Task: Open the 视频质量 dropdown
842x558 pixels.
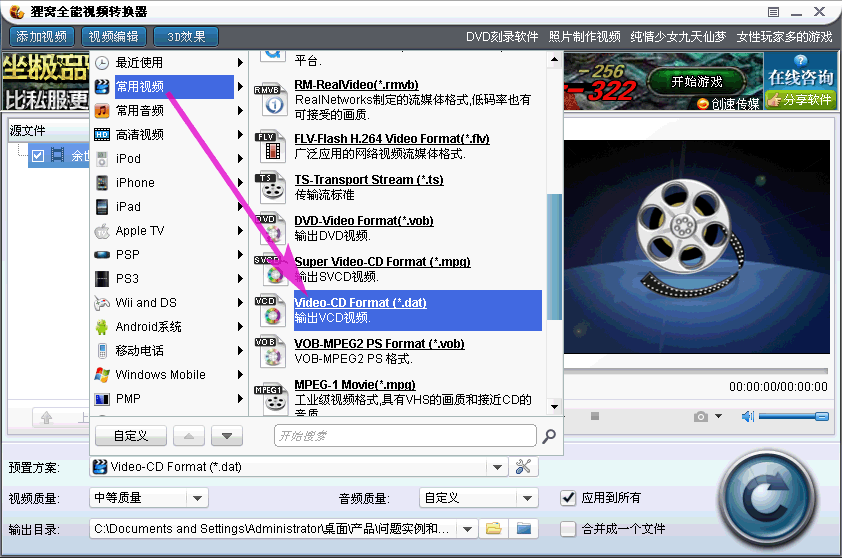Action: [197, 498]
